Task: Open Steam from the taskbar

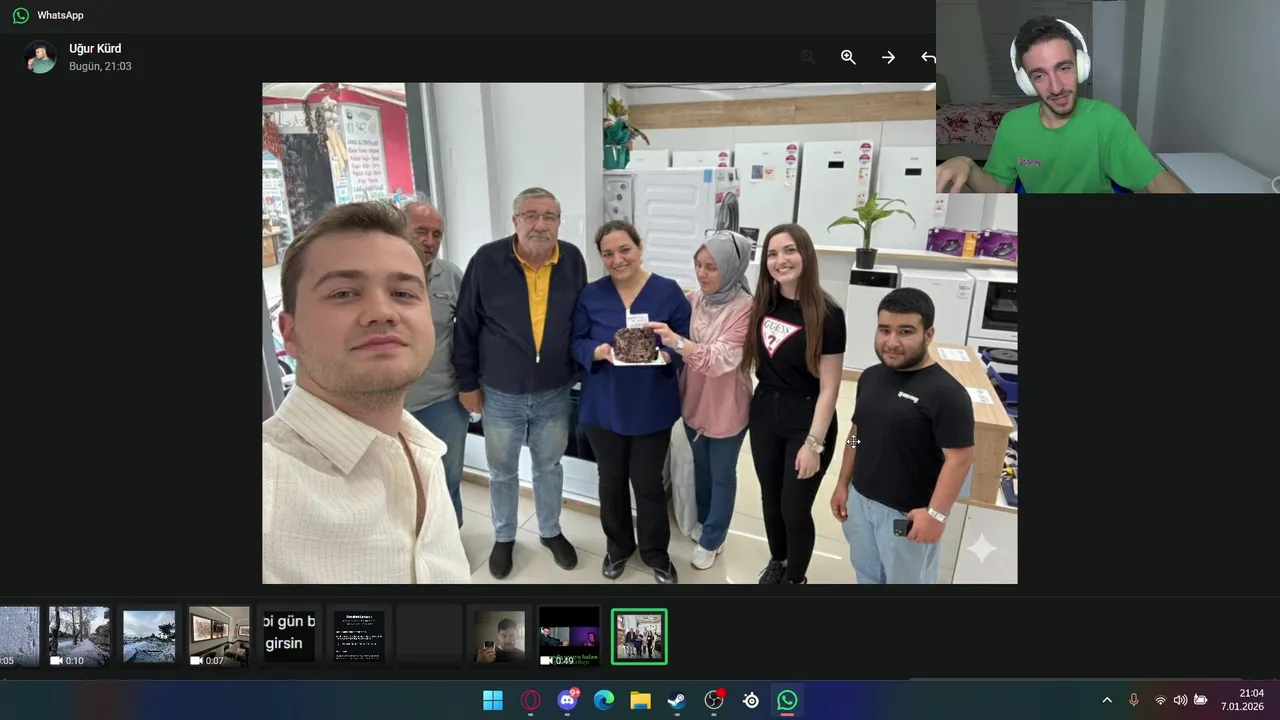Action: (677, 700)
